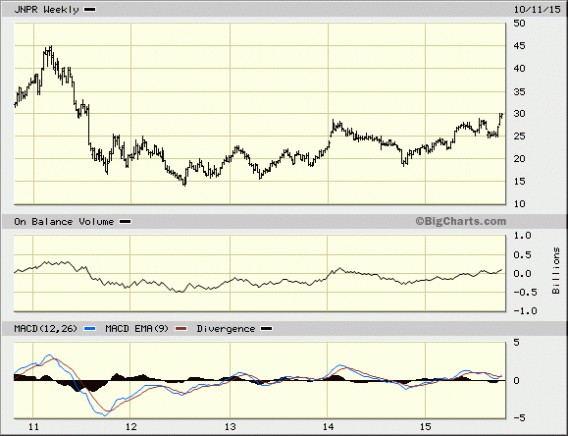
Task: Click the year 14 marker on timeline
Action: [328, 427]
